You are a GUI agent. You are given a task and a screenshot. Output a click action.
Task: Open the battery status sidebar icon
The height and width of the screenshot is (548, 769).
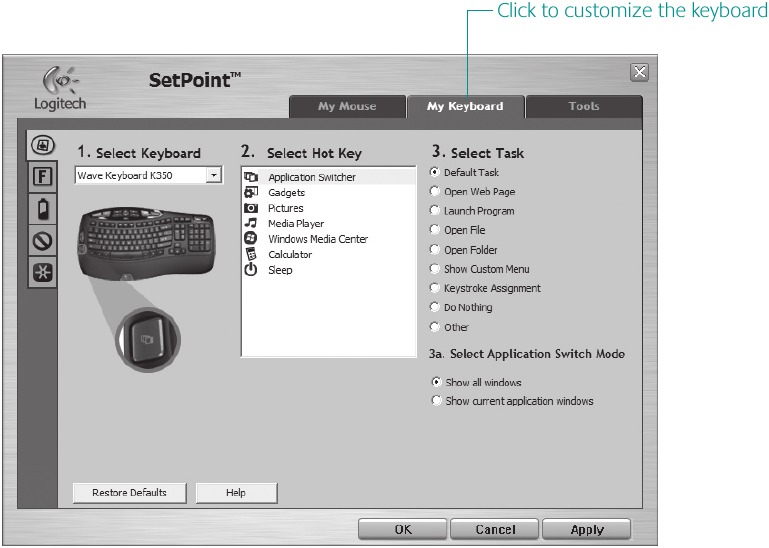pyautogui.click(x=43, y=209)
